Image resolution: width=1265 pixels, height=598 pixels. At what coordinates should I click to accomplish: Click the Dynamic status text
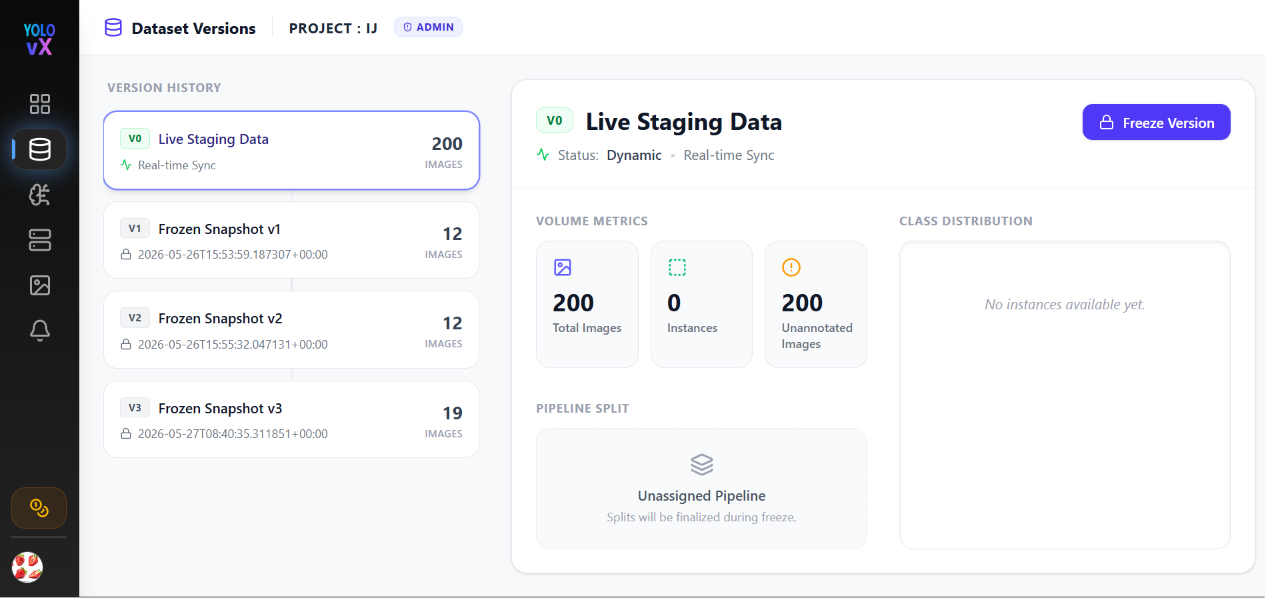634,155
